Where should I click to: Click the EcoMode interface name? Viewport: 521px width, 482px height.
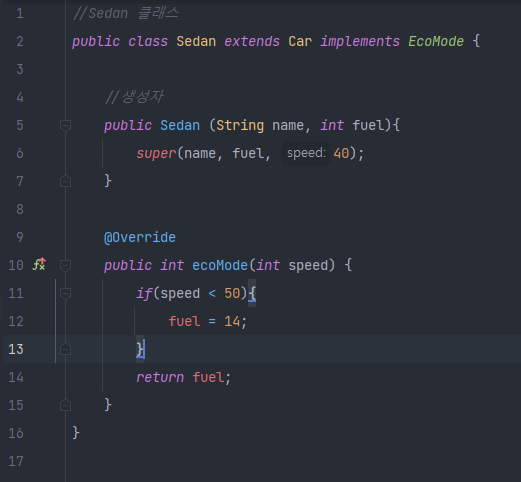pyautogui.click(x=436, y=42)
